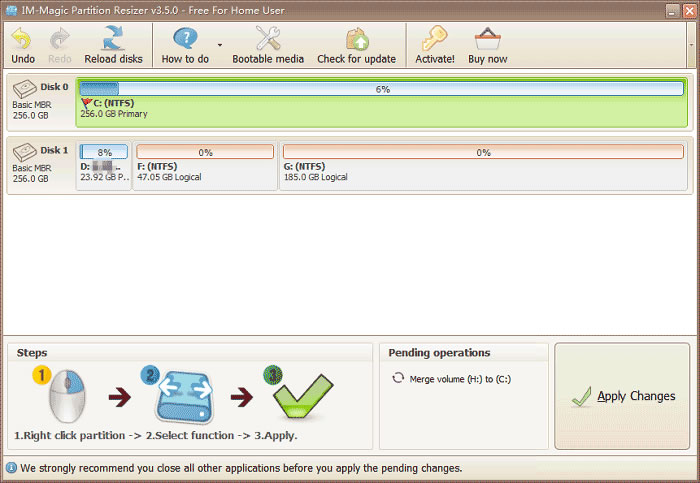Screen dimensions: 700x483
Task: Click the 47.05 GB Logical text
Action: 169,177
